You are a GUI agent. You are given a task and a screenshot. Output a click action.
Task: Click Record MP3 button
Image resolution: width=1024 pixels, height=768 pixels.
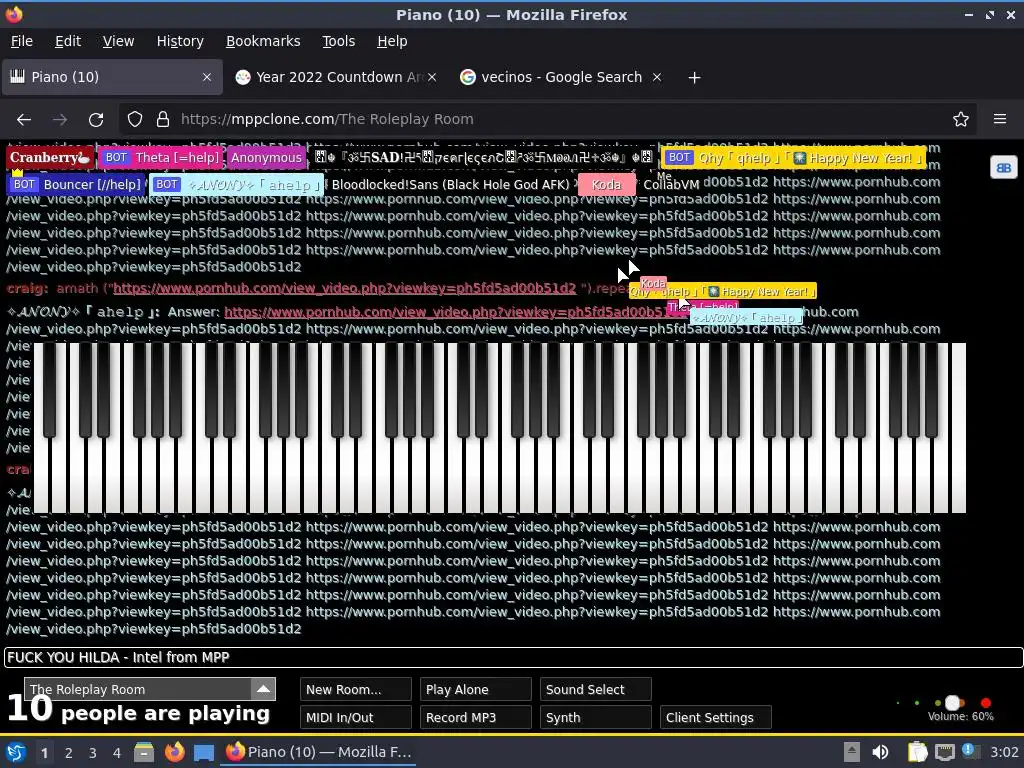point(475,718)
